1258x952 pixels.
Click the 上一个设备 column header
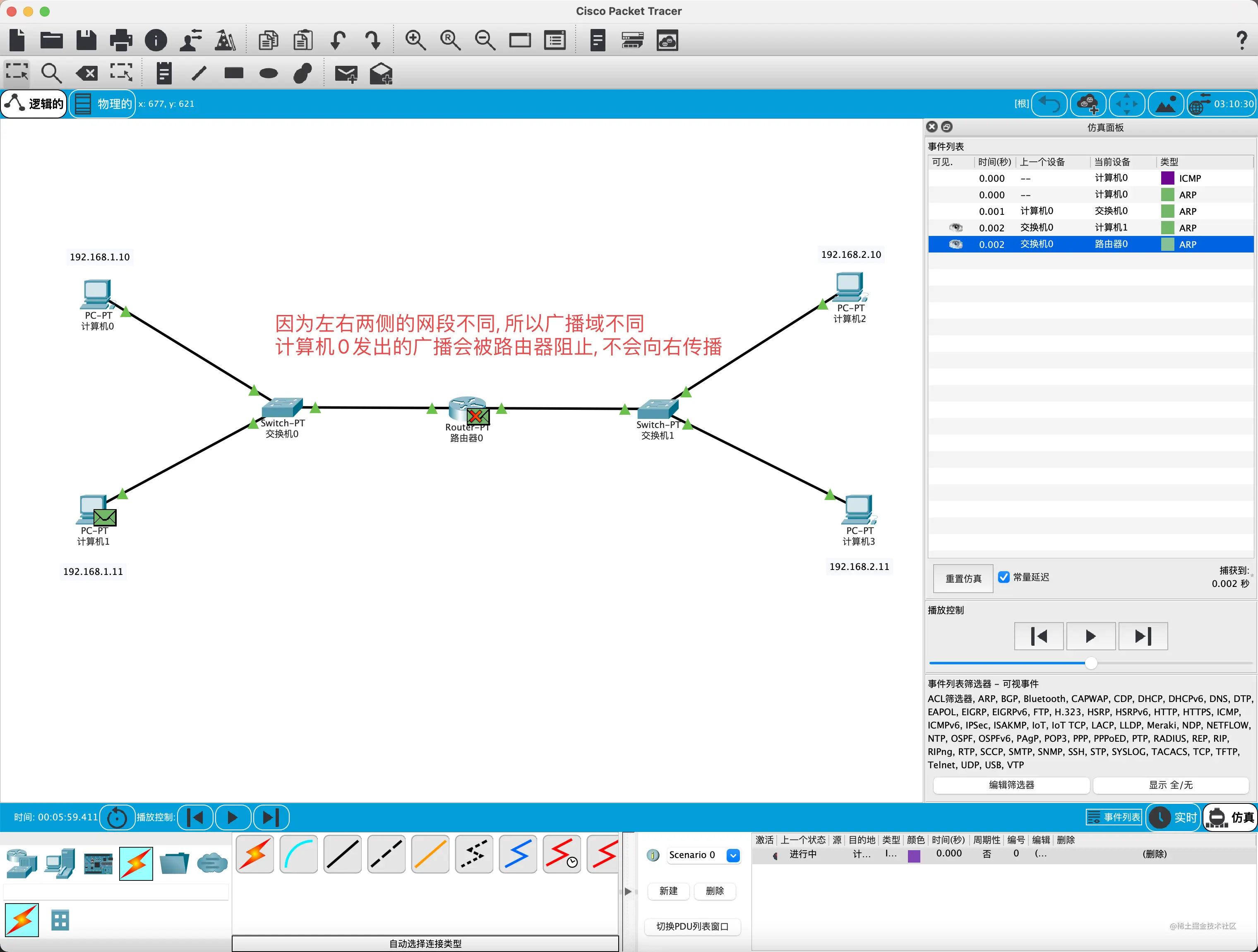[x=1042, y=162]
